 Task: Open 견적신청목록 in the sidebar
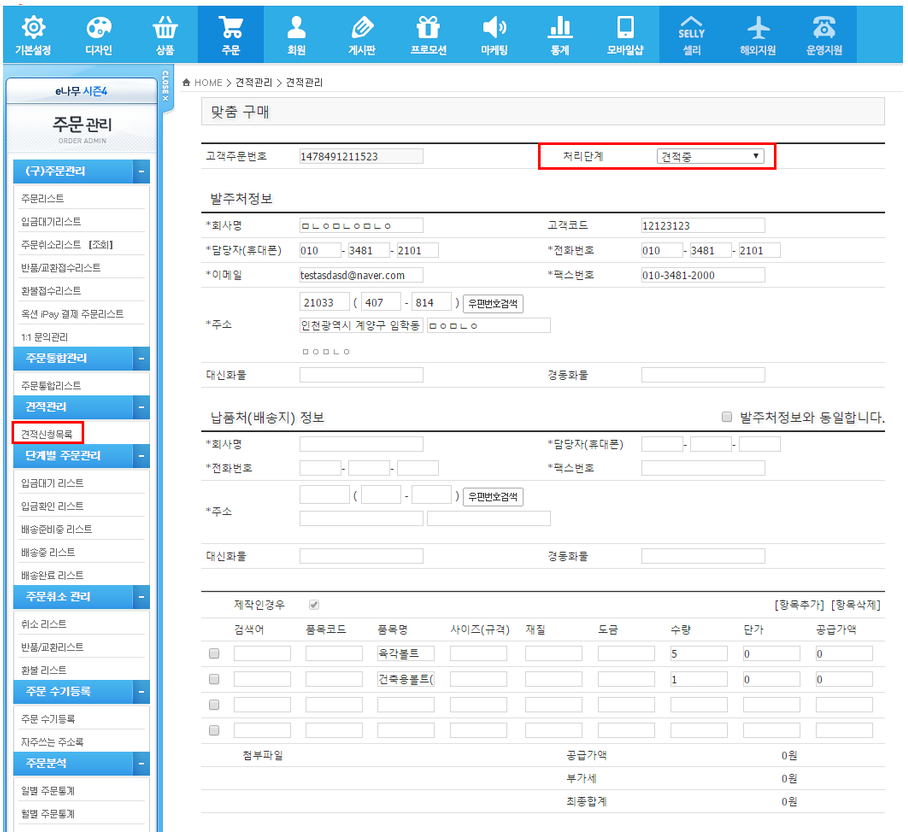pyautogui.click(x=47, y=433)
